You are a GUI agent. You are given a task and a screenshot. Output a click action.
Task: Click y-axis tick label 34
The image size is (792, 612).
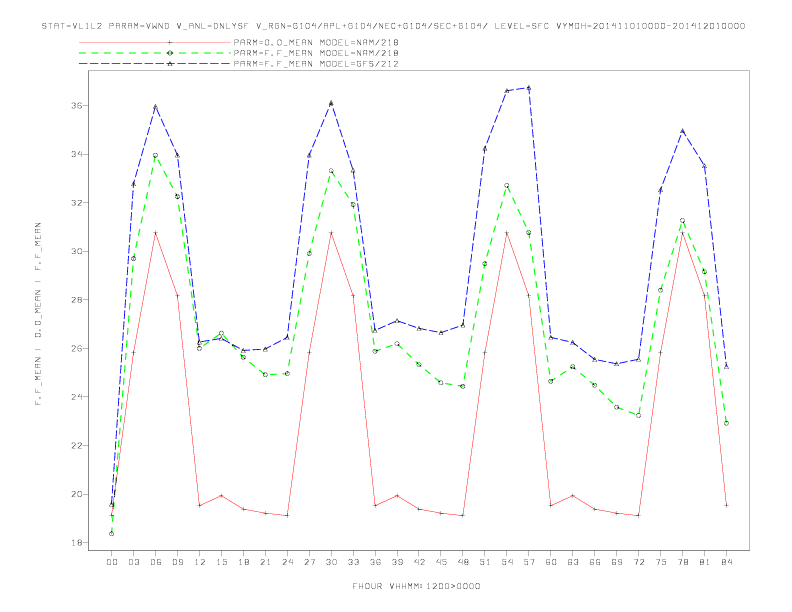tap(79, 155)
